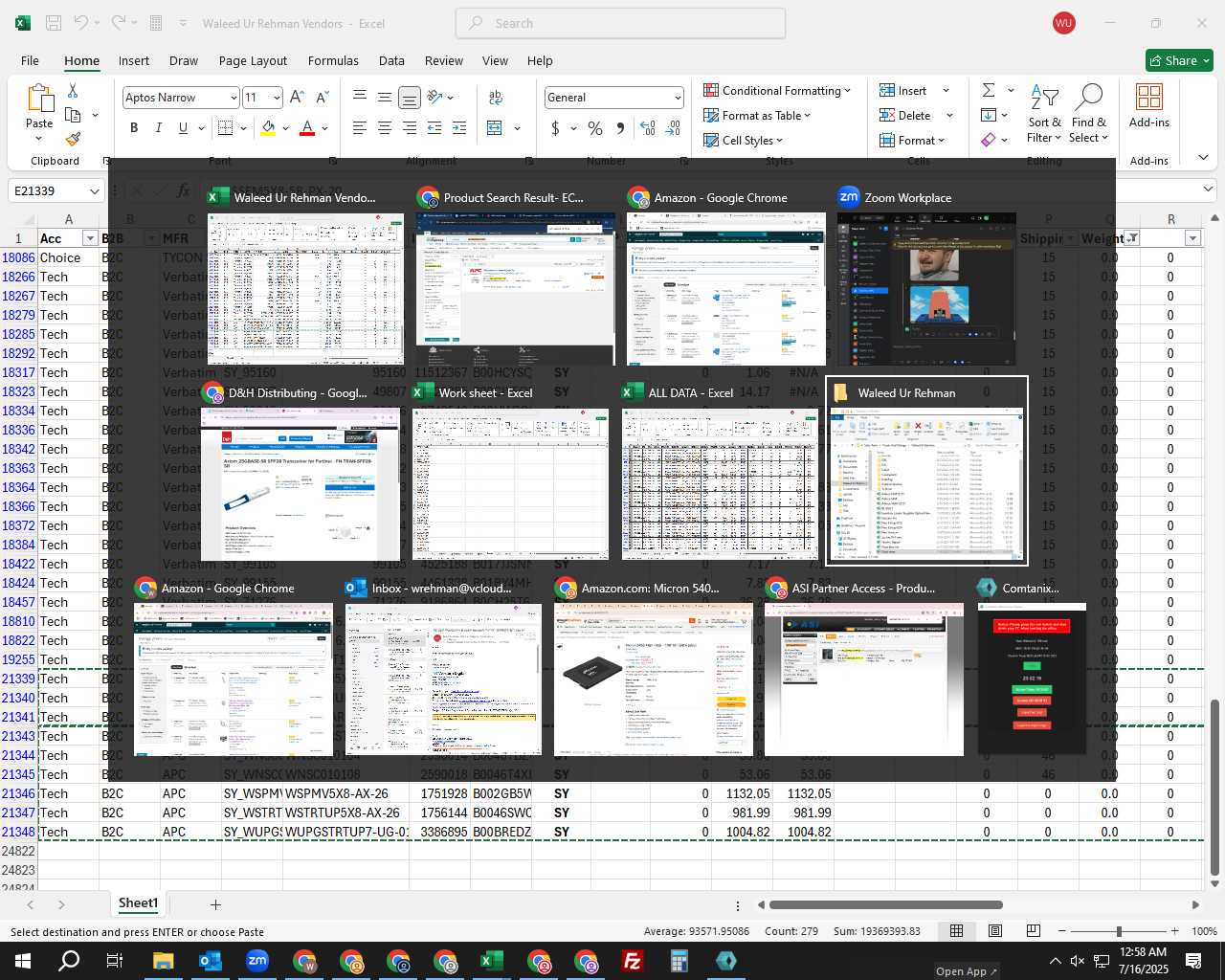Apply underline formatting
1225x980 pixels.
pos(183,128)
